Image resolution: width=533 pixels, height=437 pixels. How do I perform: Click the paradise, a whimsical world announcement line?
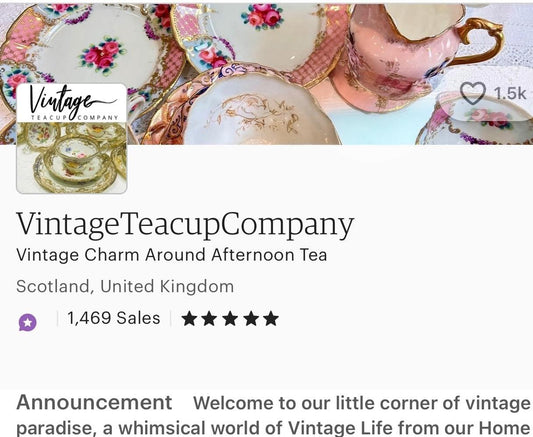pos(274,429)
